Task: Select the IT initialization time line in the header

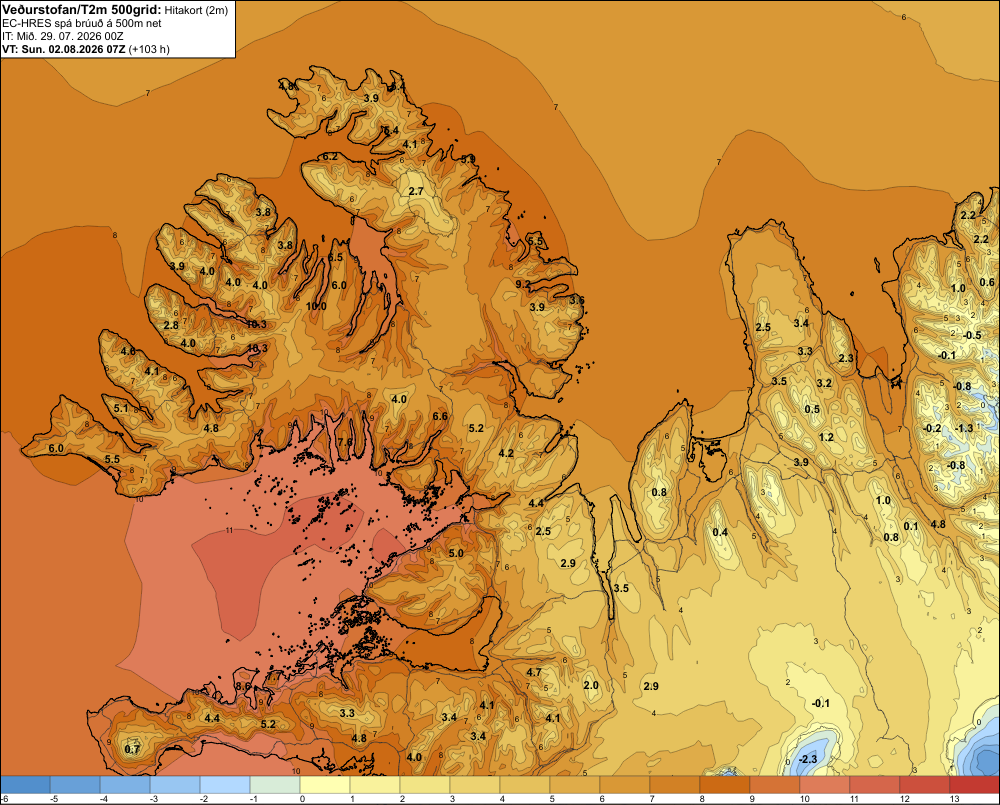Action: pyautogui.click(x=63, y=36)
